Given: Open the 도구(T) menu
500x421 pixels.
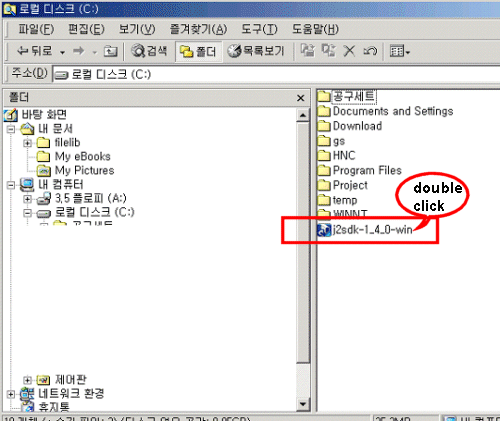Looking at the screenshot, I should 259,29.
